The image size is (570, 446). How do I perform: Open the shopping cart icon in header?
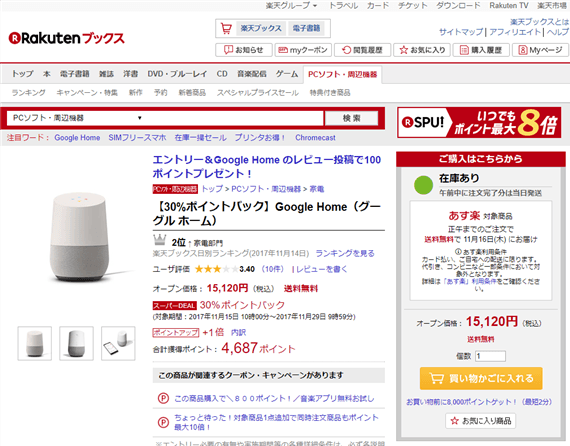pos(226,28)
